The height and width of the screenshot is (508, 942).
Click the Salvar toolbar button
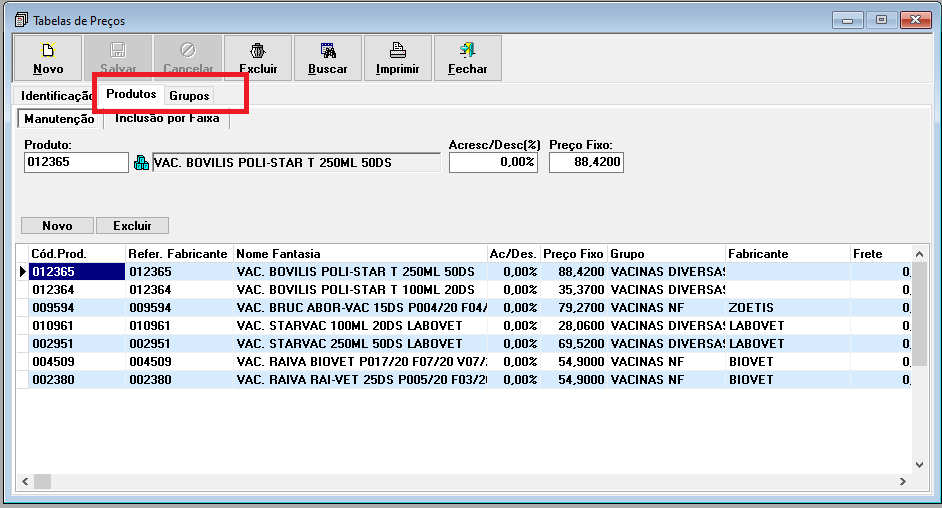point(118,58)
